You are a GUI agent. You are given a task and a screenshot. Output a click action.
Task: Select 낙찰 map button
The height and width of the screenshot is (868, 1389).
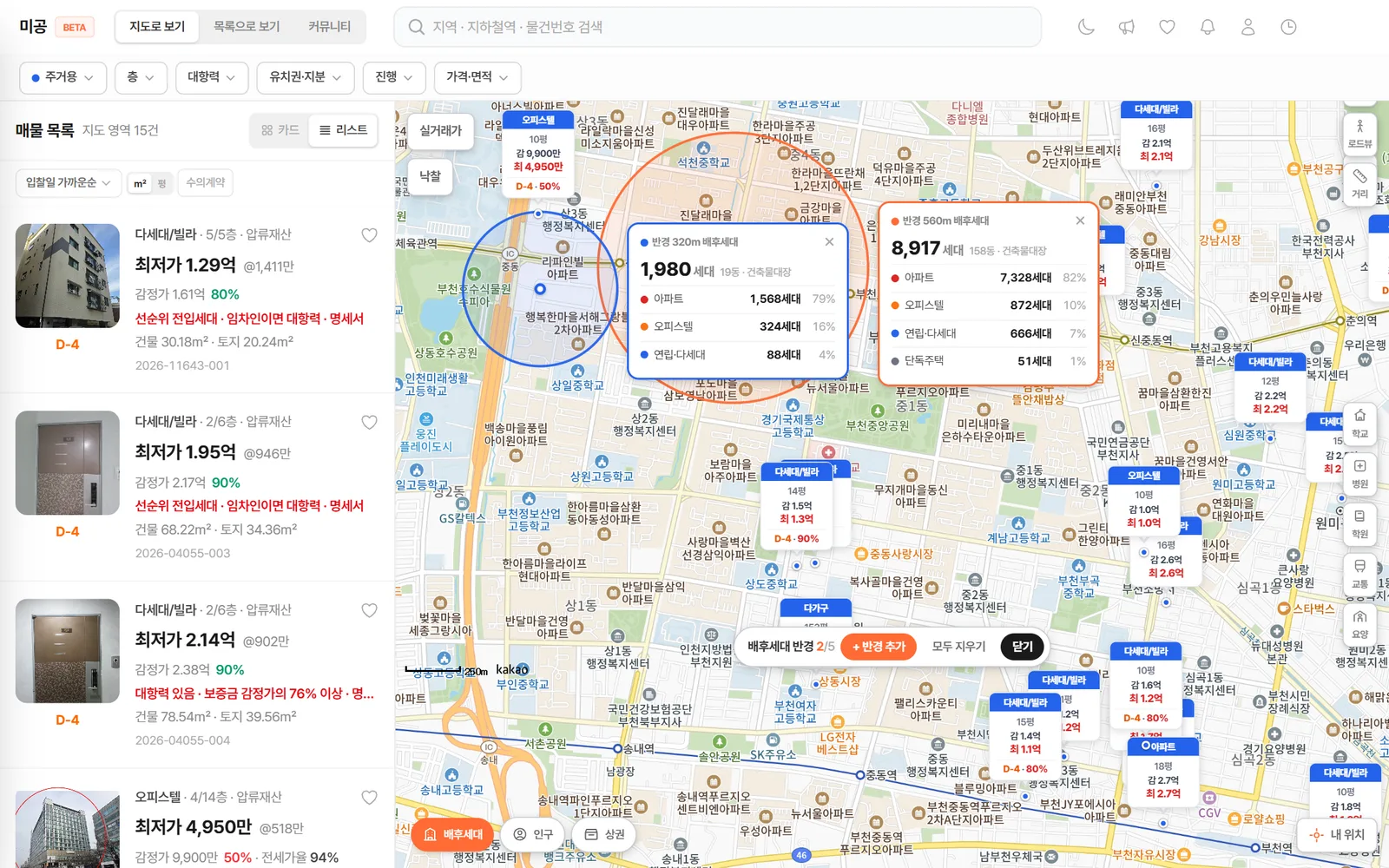tap(431, 176)
